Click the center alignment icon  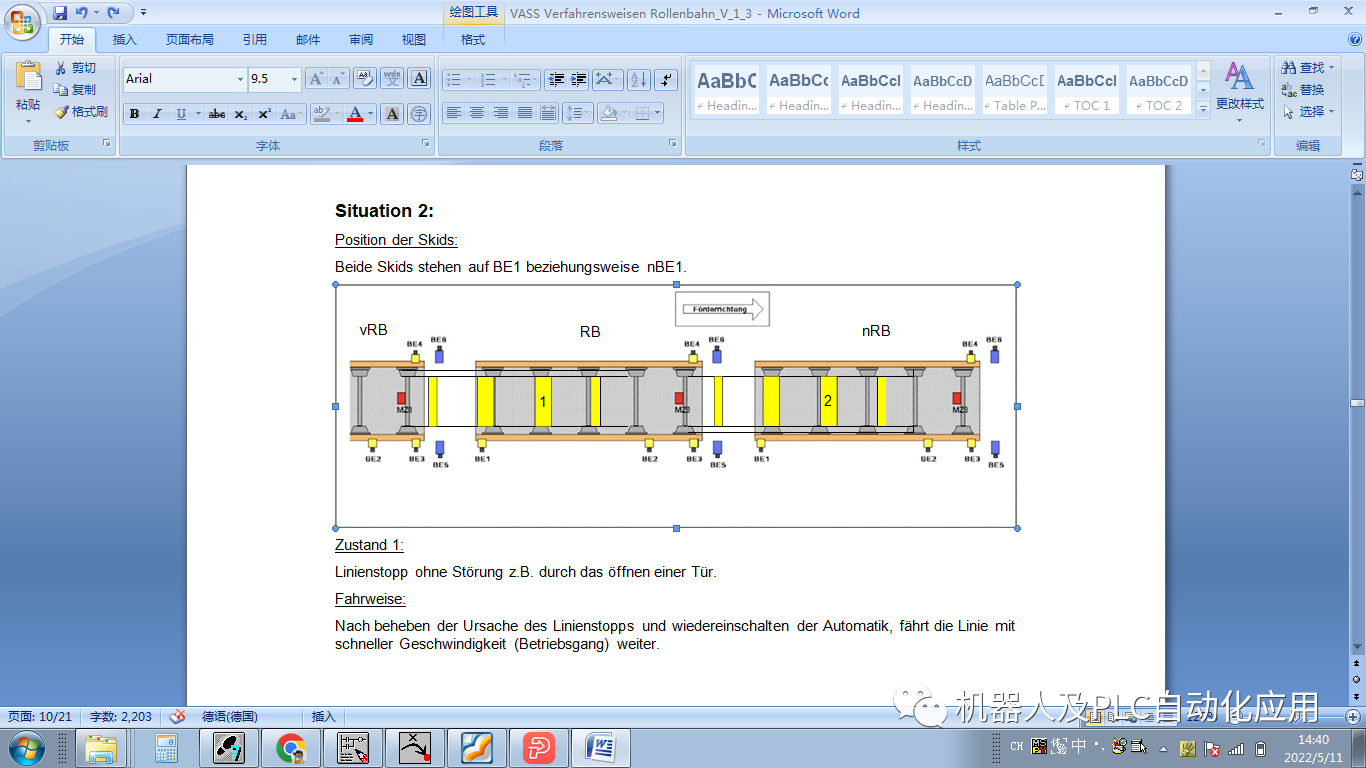pos(475,114)
